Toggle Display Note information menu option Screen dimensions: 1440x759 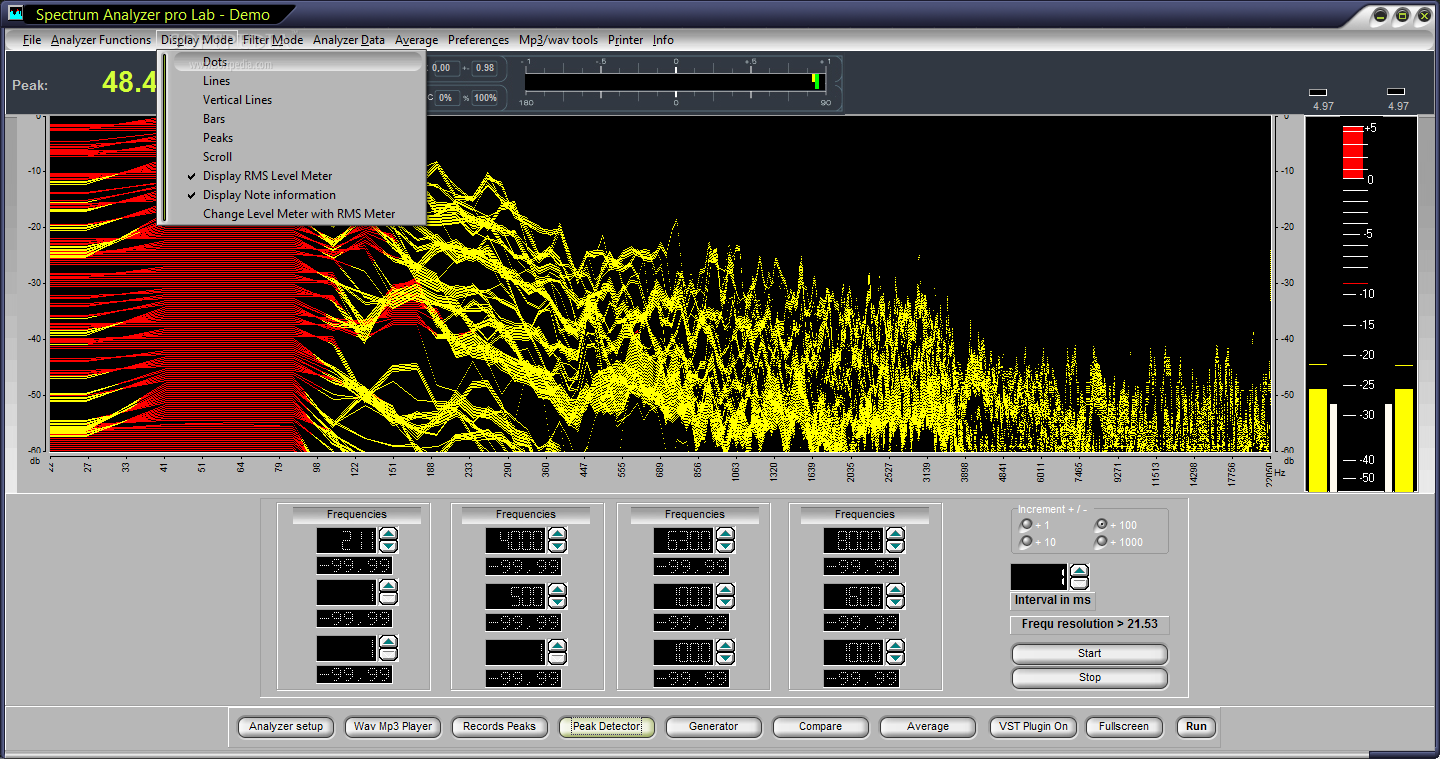click(297, 195)
